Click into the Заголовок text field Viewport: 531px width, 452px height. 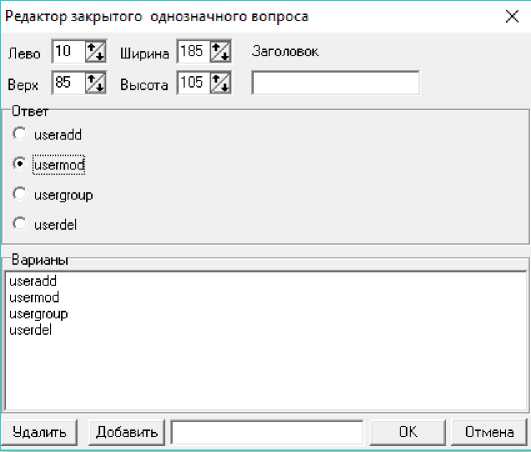click(x=336, y=83)
